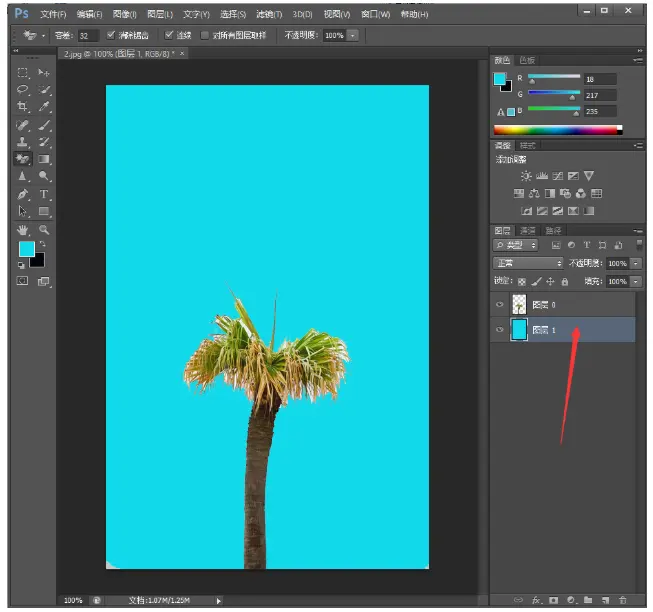653x612 pixels.
Task: Select the Crop tool
Action: tap(23, 107)
